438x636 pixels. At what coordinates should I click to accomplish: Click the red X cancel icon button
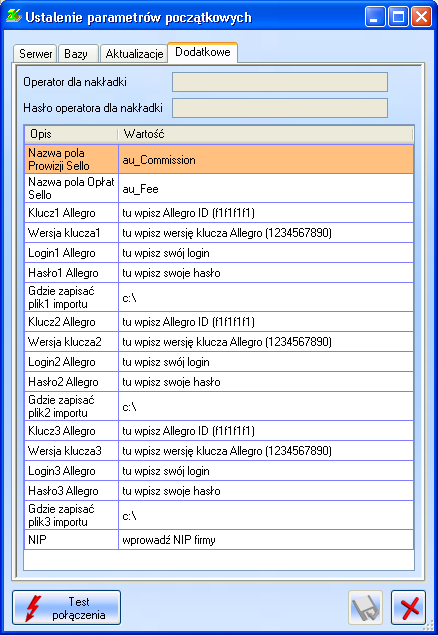(x=409, y=607)
